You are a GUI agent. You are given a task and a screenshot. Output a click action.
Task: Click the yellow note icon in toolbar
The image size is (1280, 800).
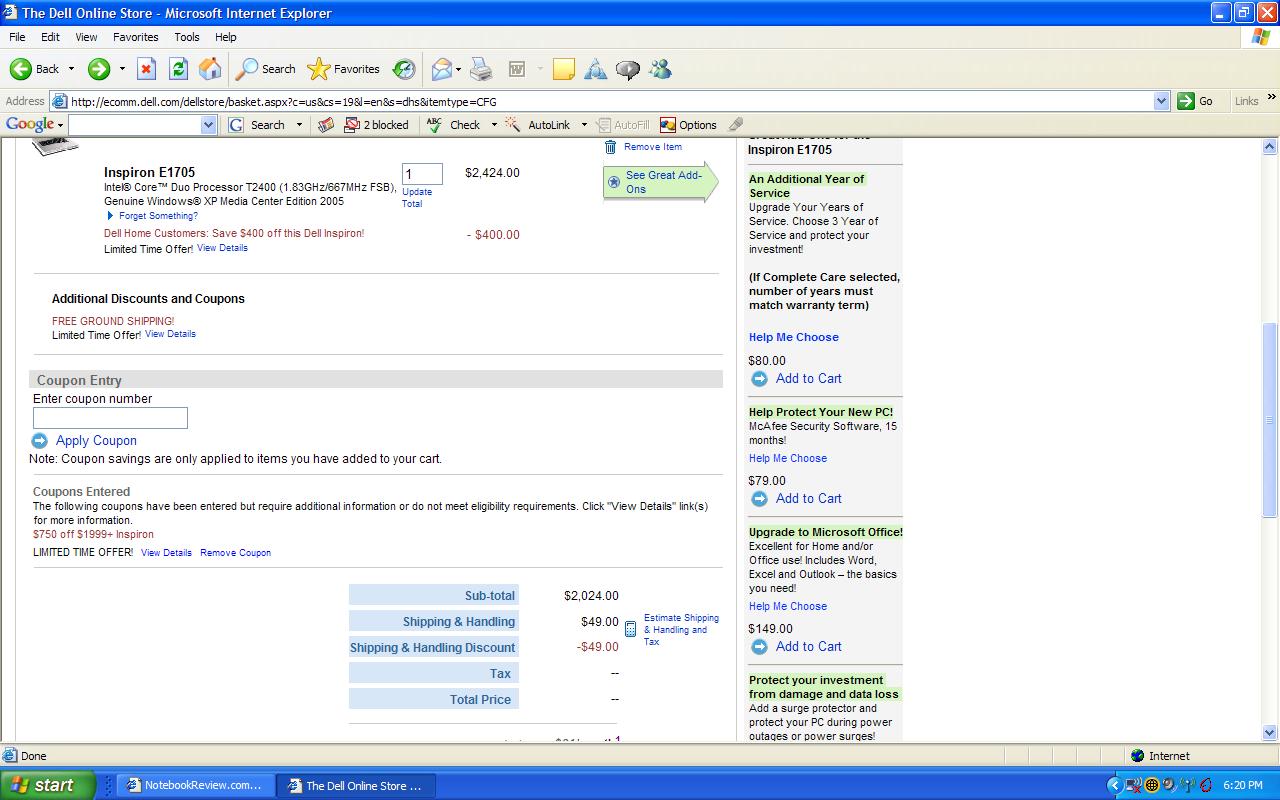(x=564, y=69)
